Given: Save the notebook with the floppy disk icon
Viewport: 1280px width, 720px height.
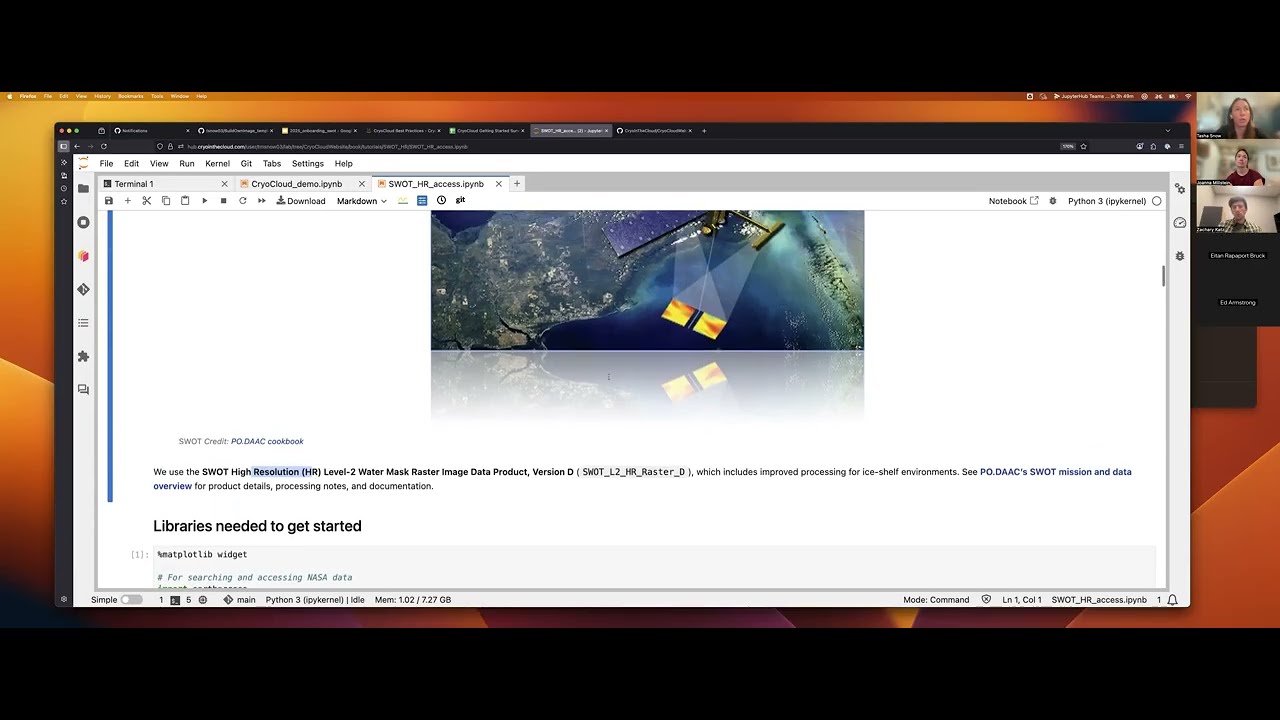Looking at the screenshot, I should tap(109, 201).
